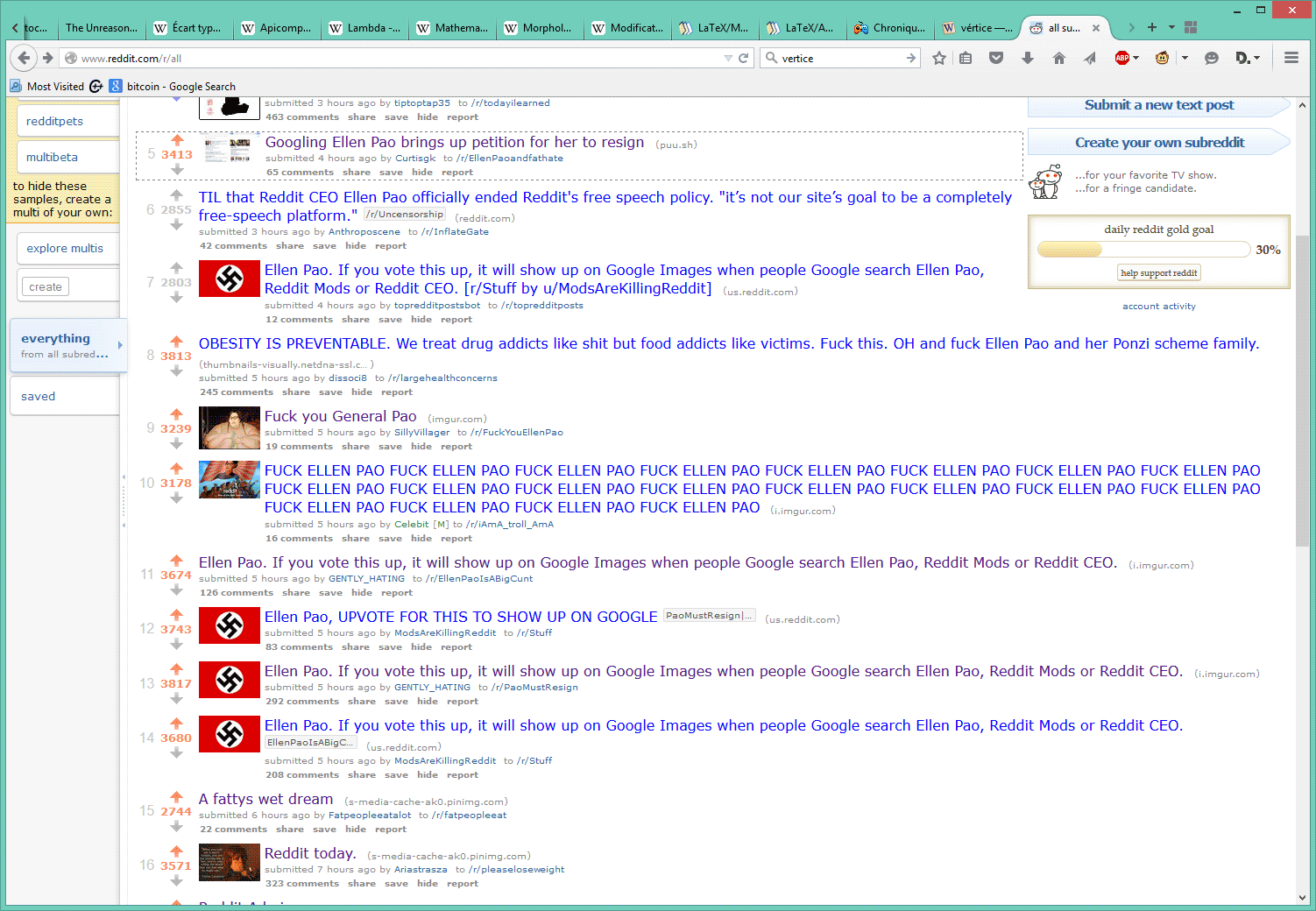Open the bookmarks list icon

coord(966,58)
